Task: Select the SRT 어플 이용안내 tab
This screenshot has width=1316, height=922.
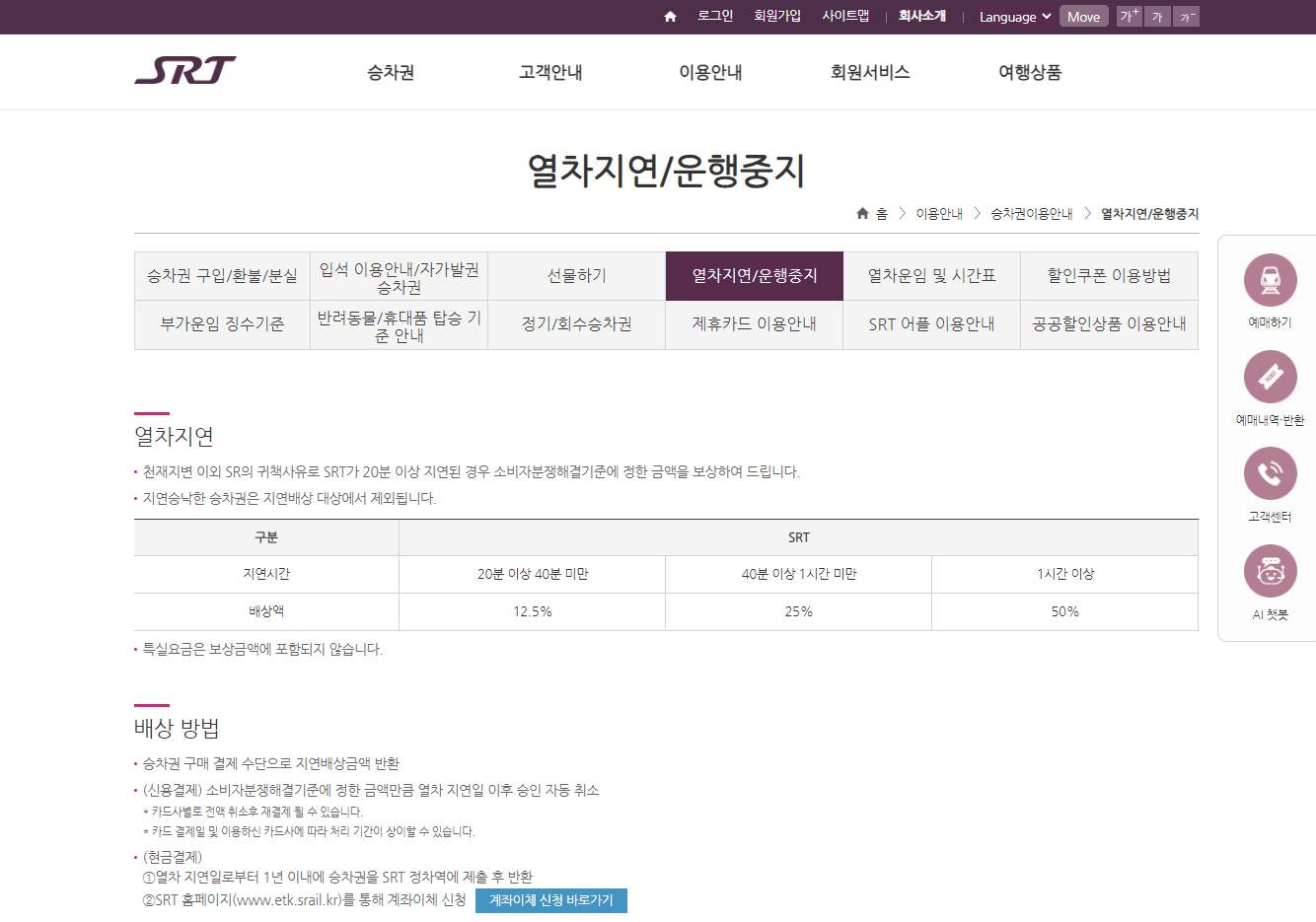Action: [x=932, y=324]
